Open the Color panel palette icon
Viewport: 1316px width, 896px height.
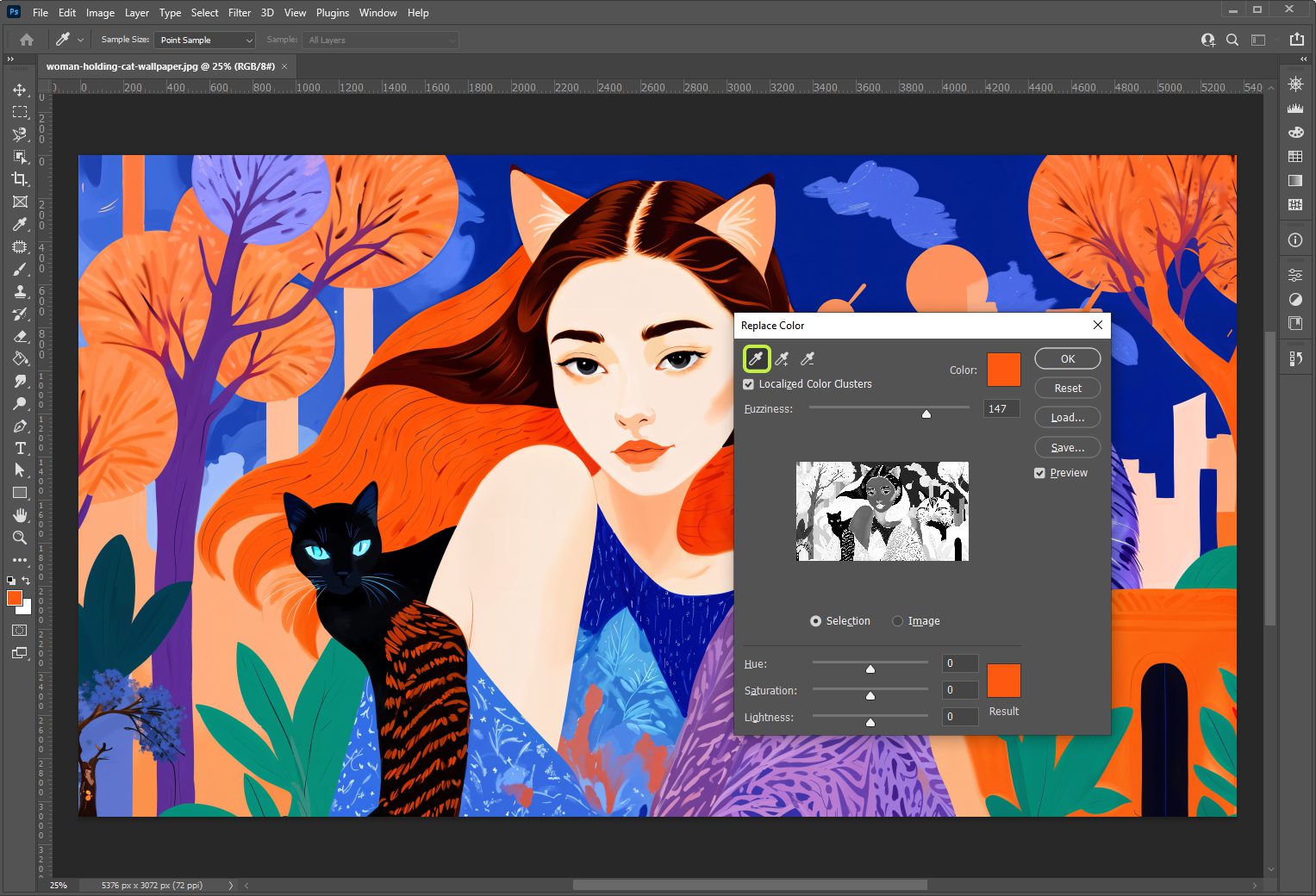pos(1294,132)
